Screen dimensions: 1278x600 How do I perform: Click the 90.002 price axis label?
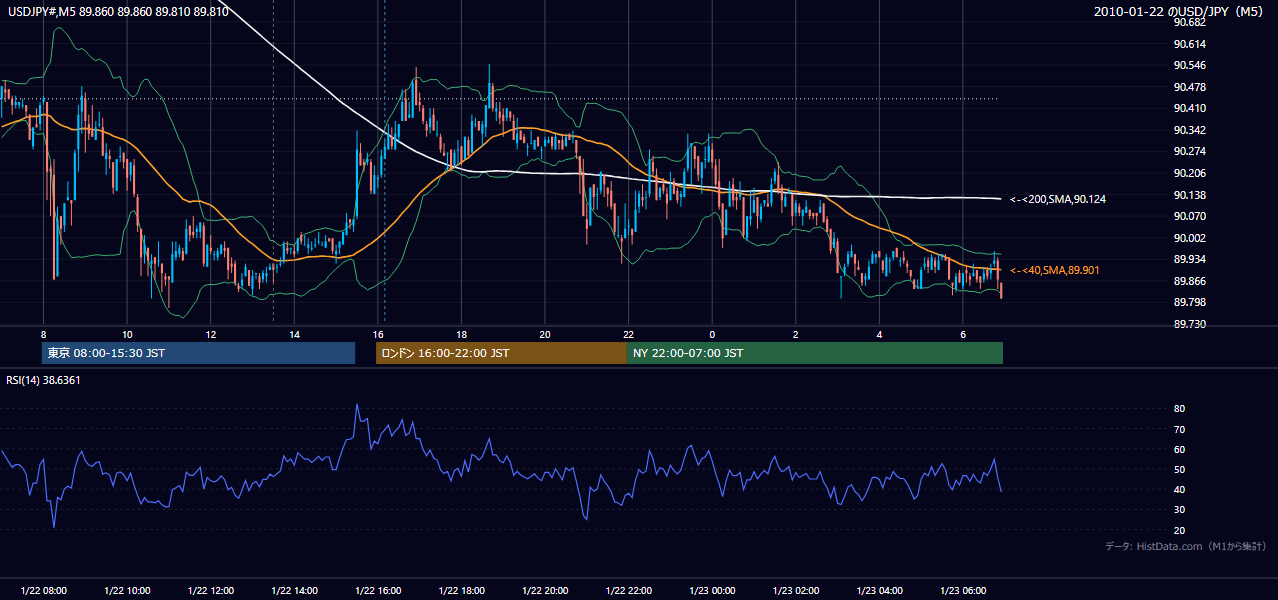1189,238
